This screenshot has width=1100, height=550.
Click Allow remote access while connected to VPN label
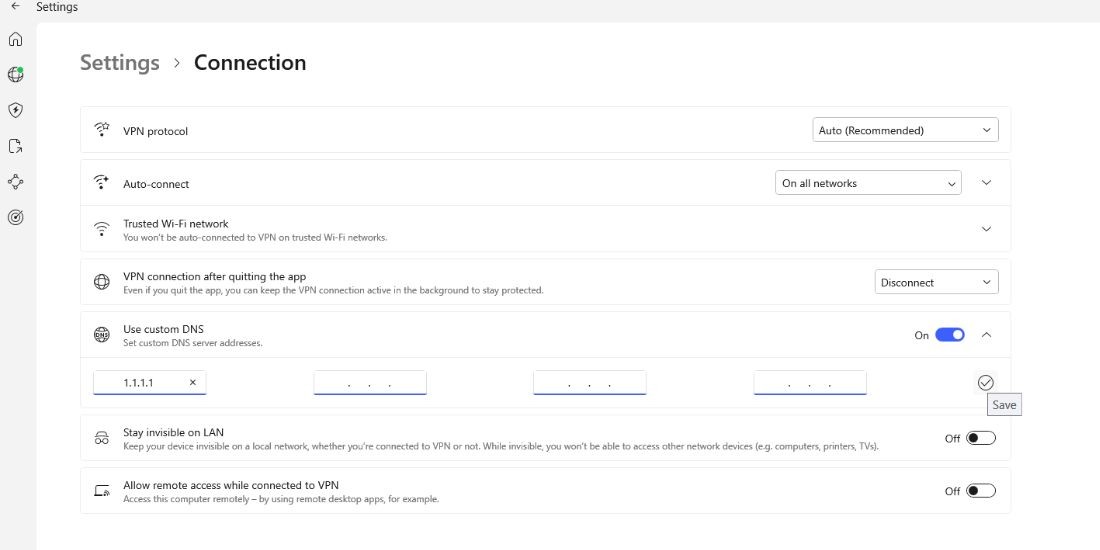coord(232,485)
